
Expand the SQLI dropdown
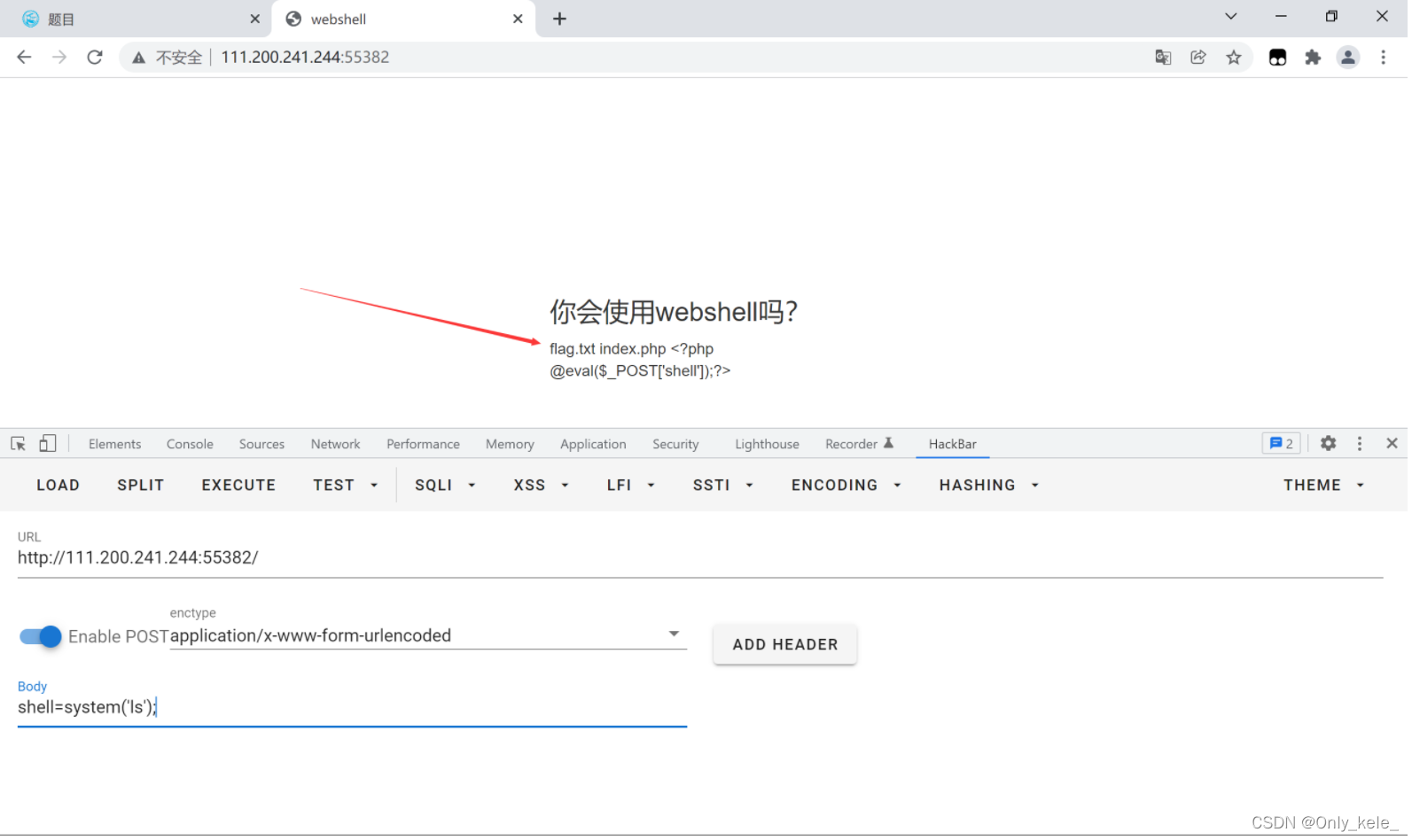(445, 486)
